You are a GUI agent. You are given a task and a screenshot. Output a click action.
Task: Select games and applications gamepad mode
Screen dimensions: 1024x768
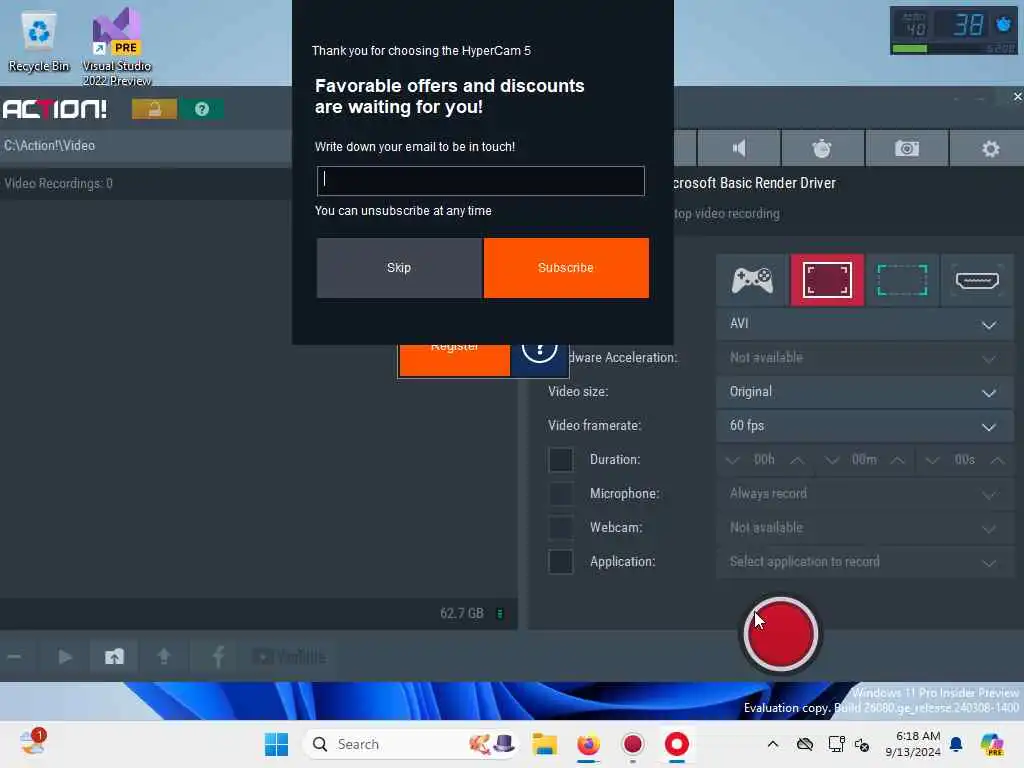point(752,280)
